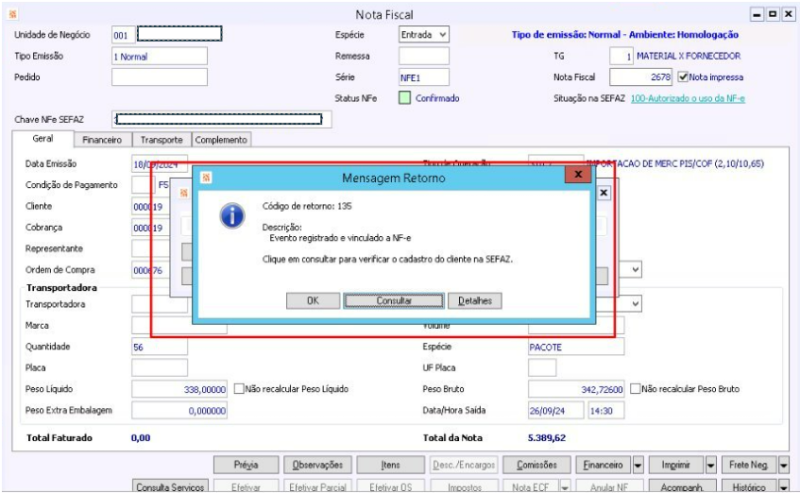Click the Tipo Emissão field
The image size is (800, 493).
159,56
